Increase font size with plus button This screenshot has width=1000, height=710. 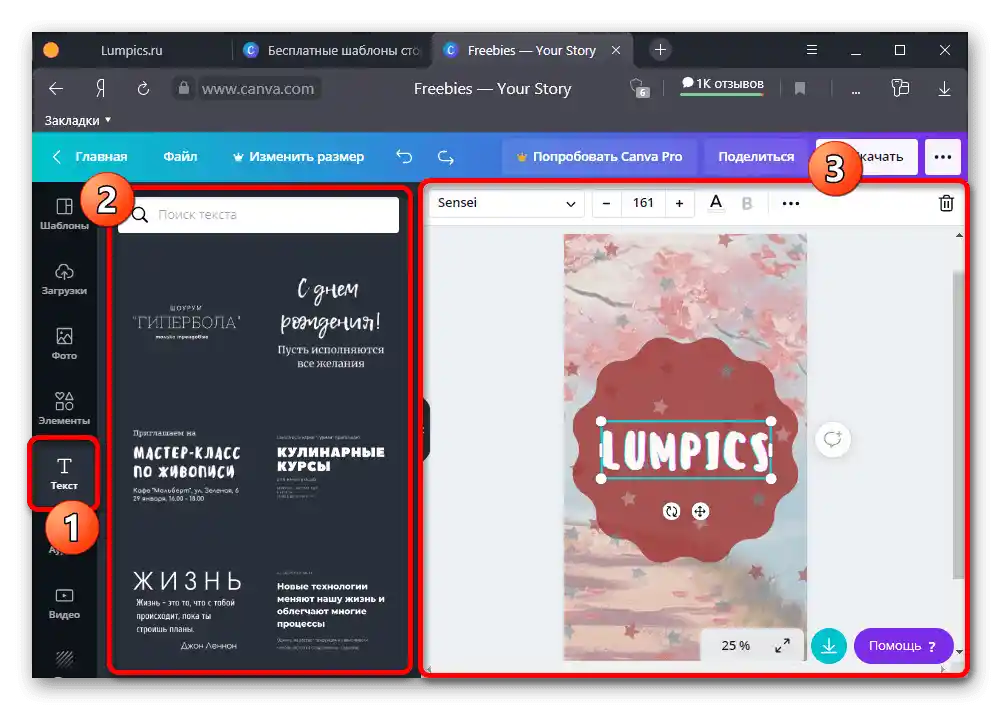click(679, 203)
